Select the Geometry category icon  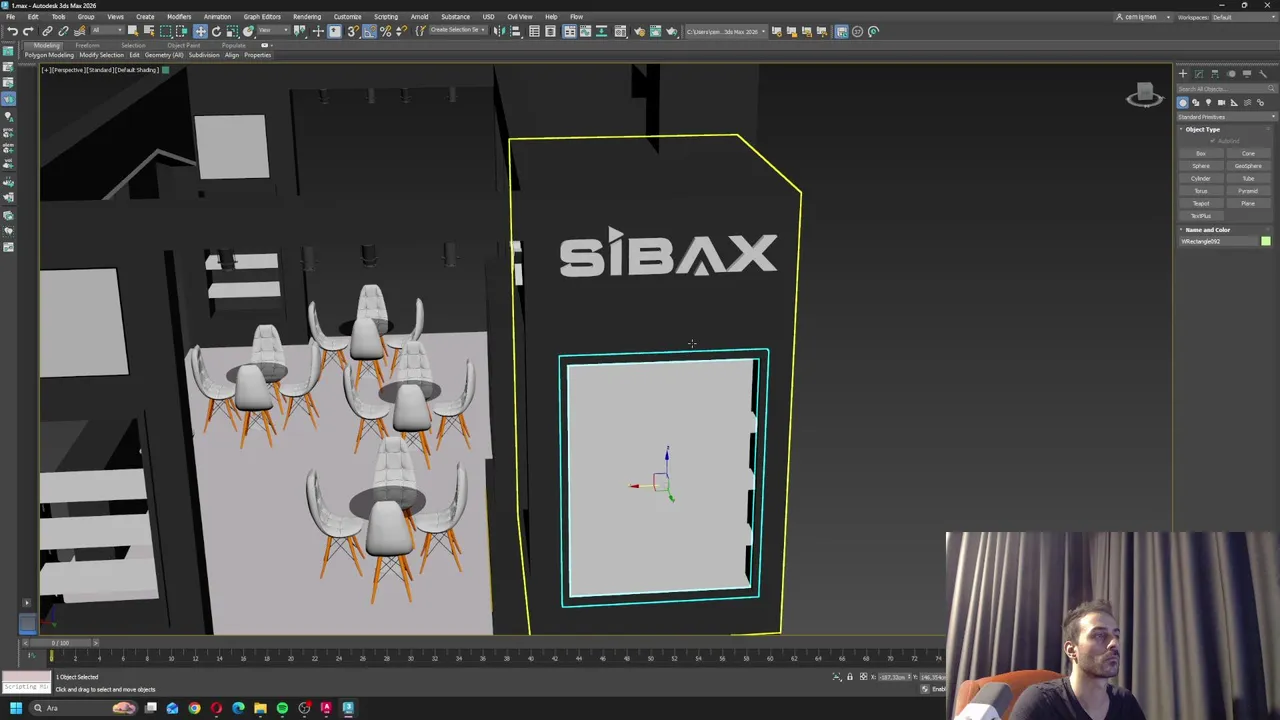pyautogui.click(x=1183, y=102)
